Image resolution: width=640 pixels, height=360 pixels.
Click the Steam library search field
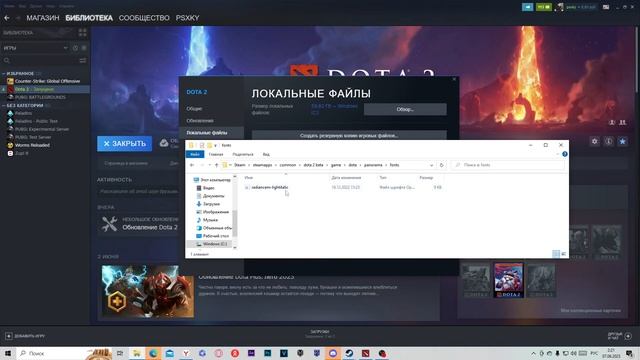tap(40, 60)
